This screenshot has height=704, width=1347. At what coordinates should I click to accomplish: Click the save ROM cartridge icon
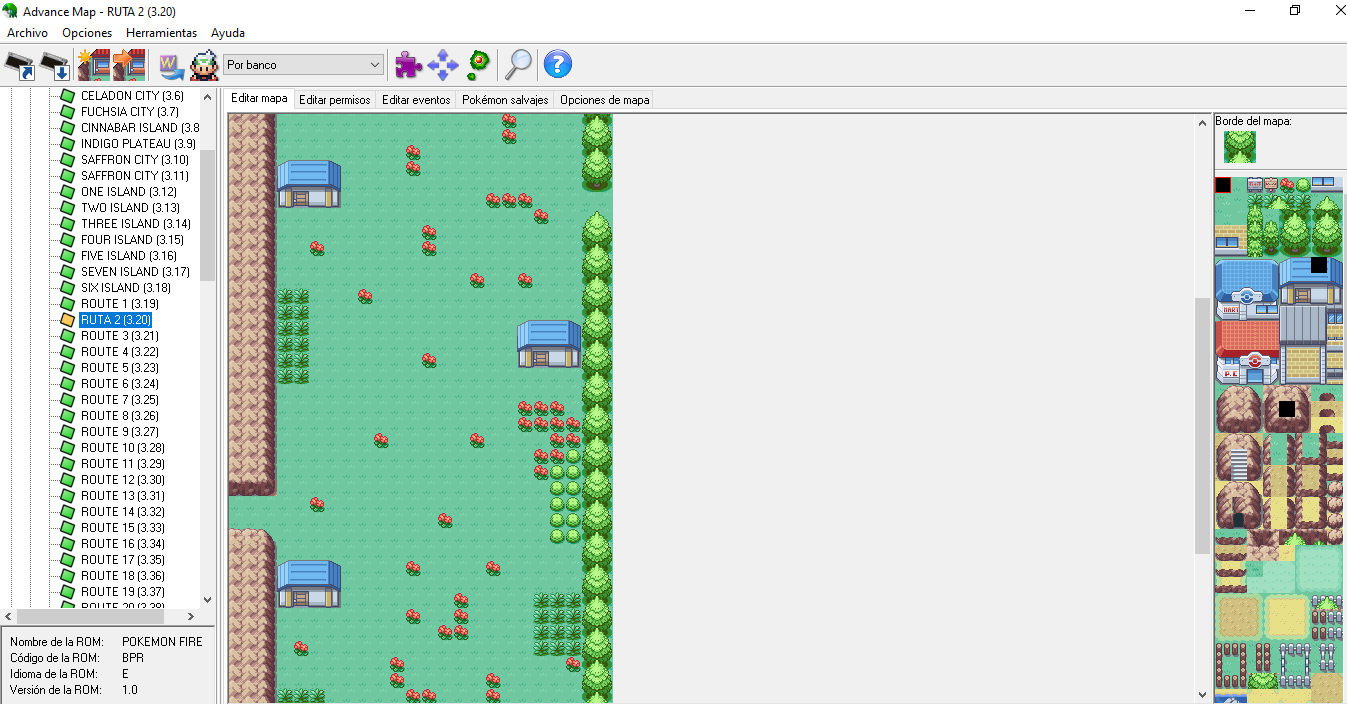55,66
